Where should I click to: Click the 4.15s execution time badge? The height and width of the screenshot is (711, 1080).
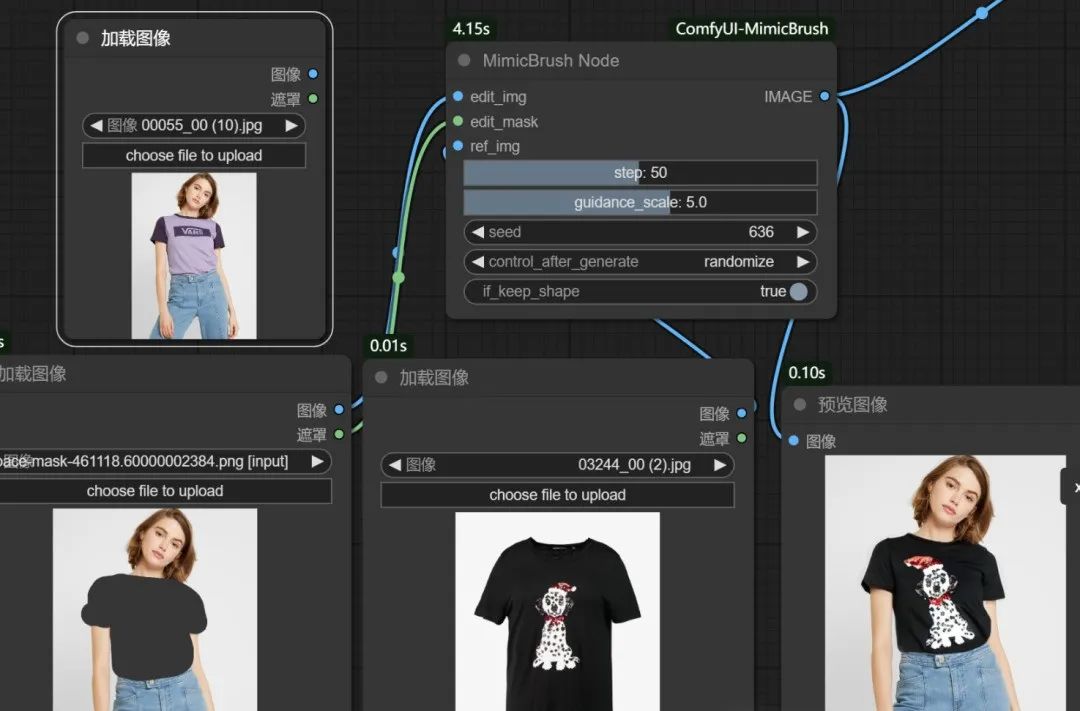471,29
